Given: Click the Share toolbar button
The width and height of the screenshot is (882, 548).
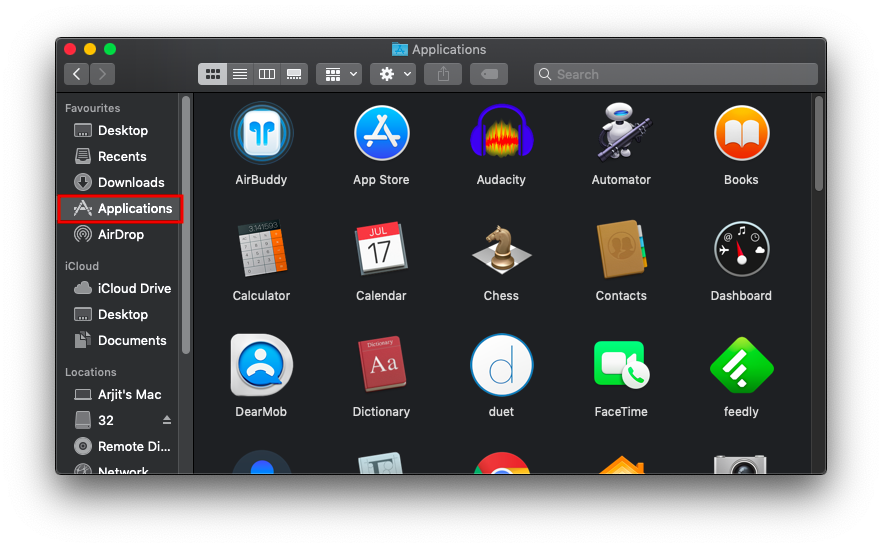Looking at the screenshot, I should point(443,74).
